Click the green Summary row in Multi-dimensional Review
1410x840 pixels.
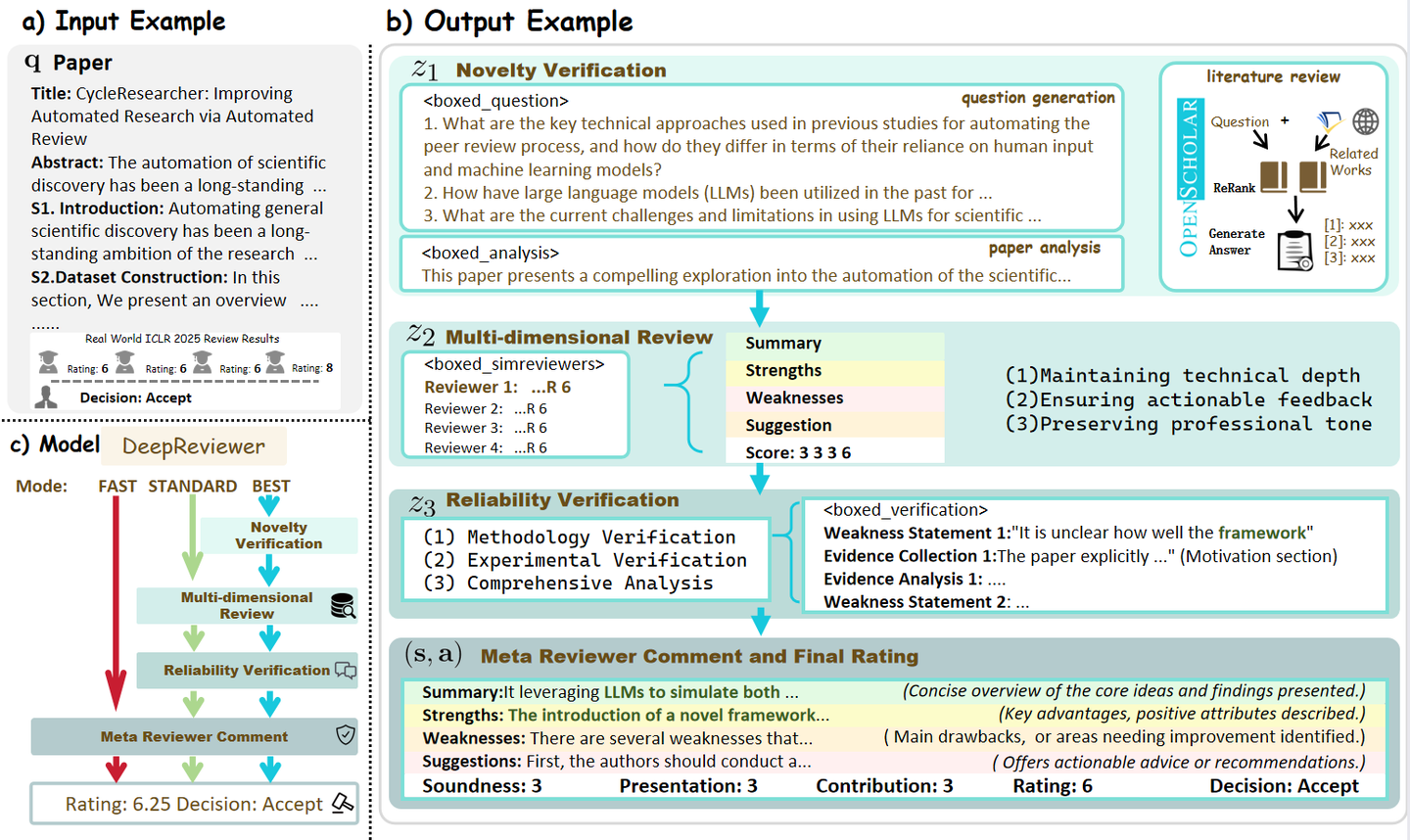(x=834, y=344)
